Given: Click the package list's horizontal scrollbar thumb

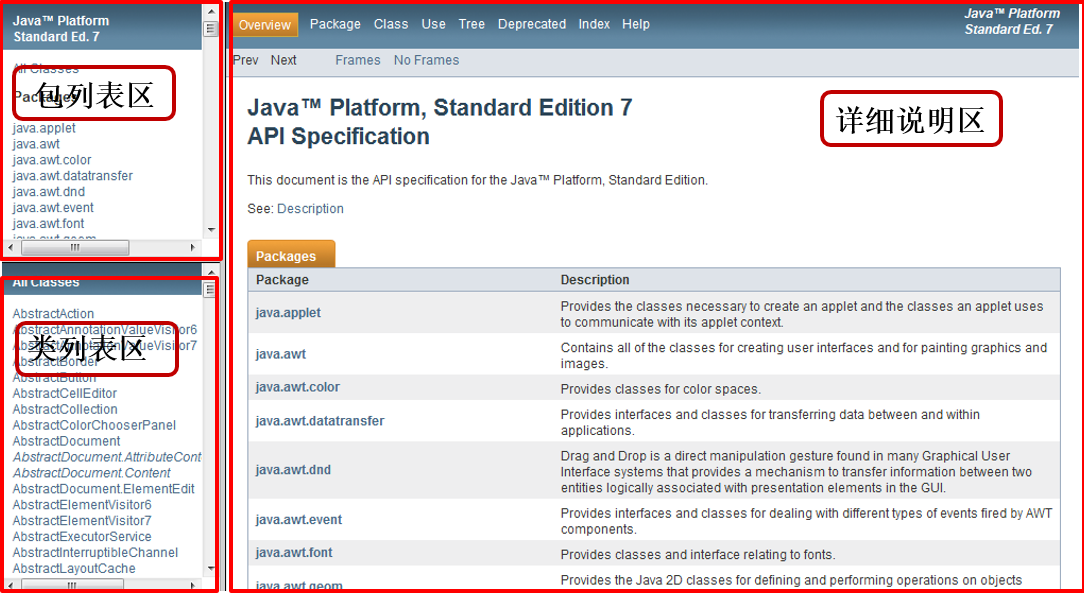Looking at the screenshot, I should [75, 247].
